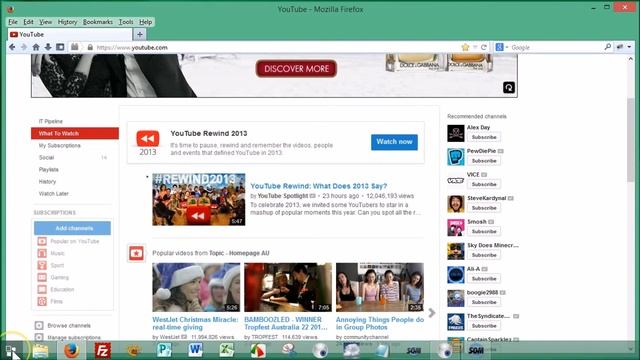Open the Firefox home page icon
Screen dimensions: 640x360
(36, 47)
